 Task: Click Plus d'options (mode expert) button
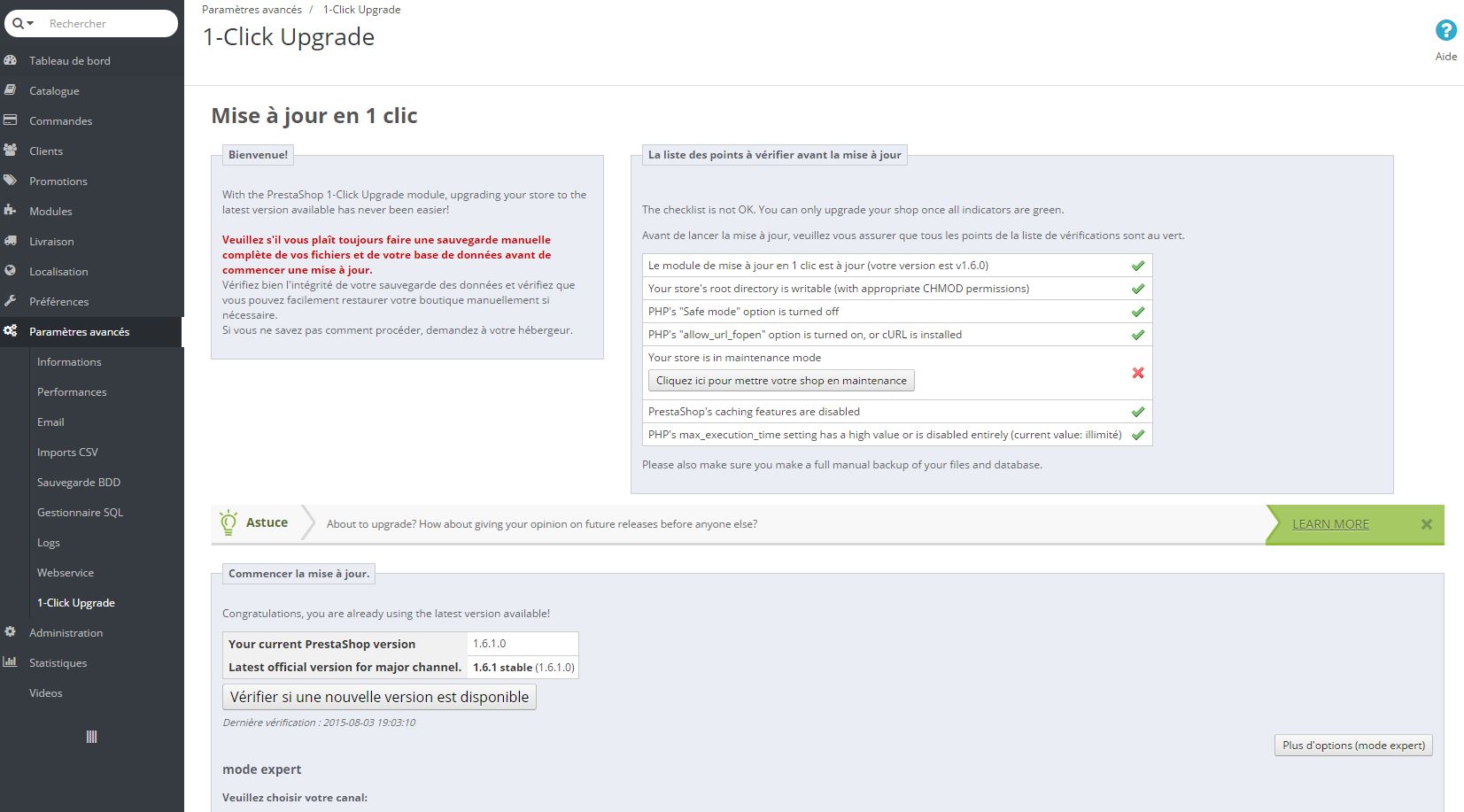(1353, 745)
